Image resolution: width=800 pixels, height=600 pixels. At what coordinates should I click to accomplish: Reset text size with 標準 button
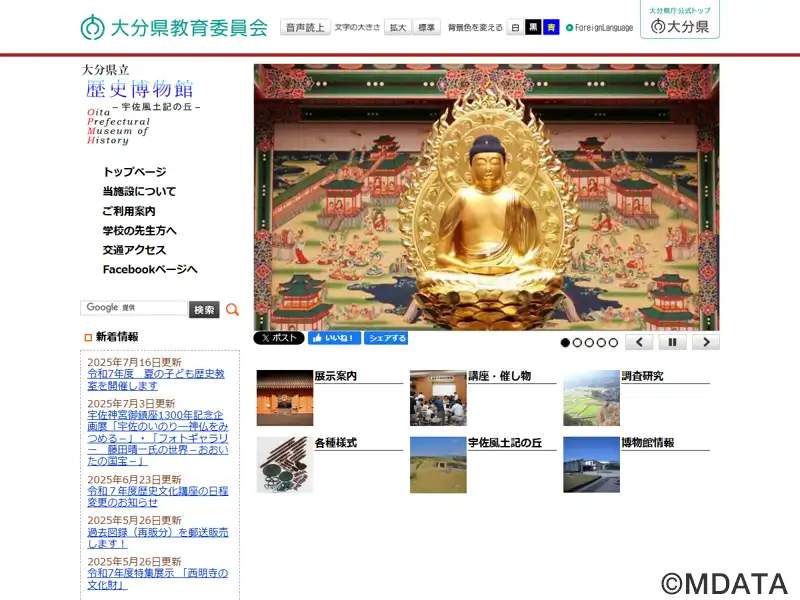point(427,27)
